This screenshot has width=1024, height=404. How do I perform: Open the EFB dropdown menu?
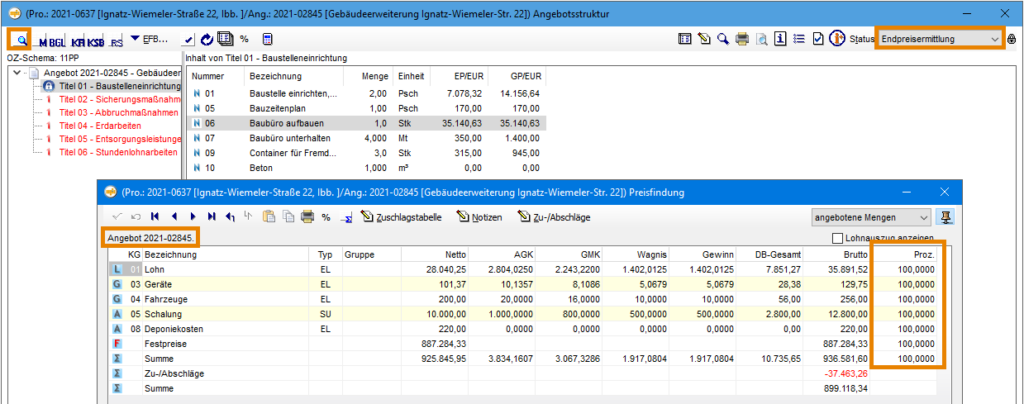pos(150,39)
